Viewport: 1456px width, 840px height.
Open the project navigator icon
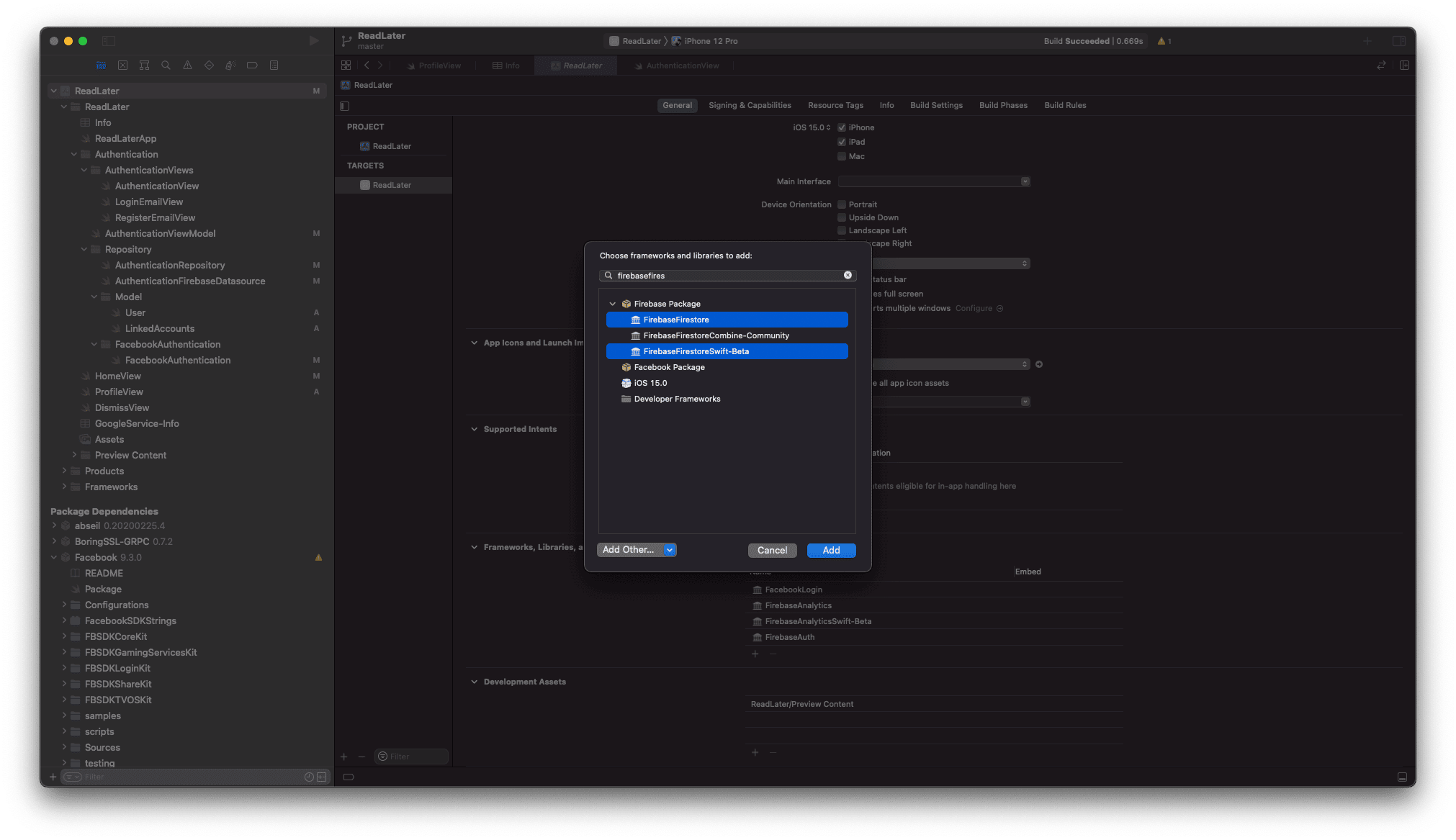pos(102,66)
